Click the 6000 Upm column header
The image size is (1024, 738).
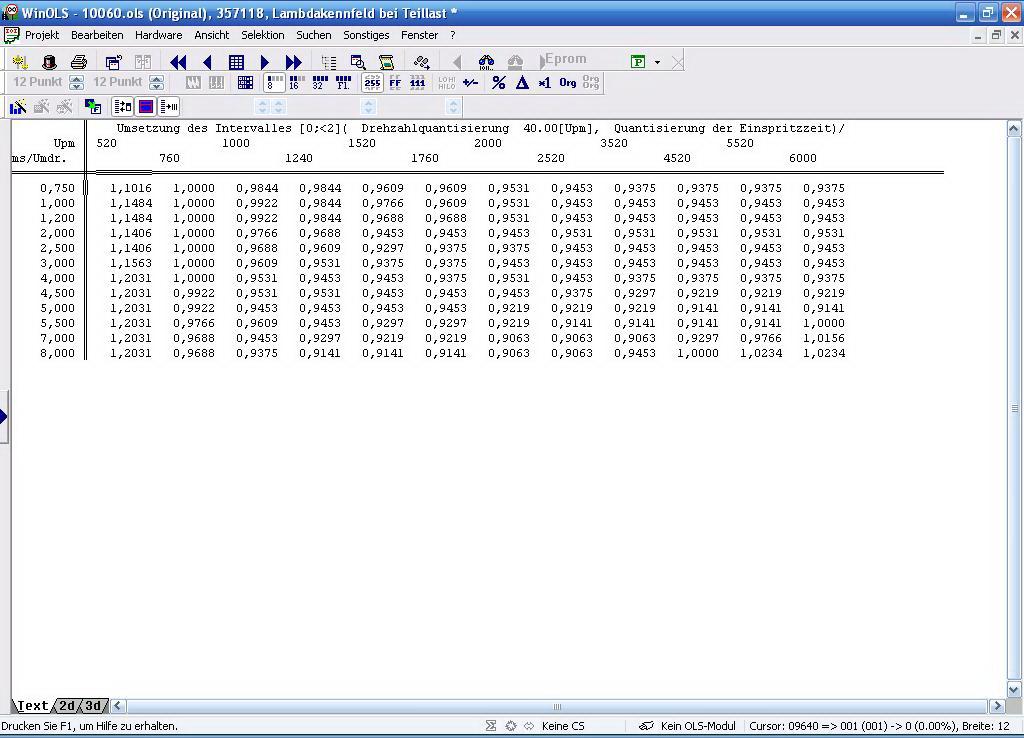point(803,158)
